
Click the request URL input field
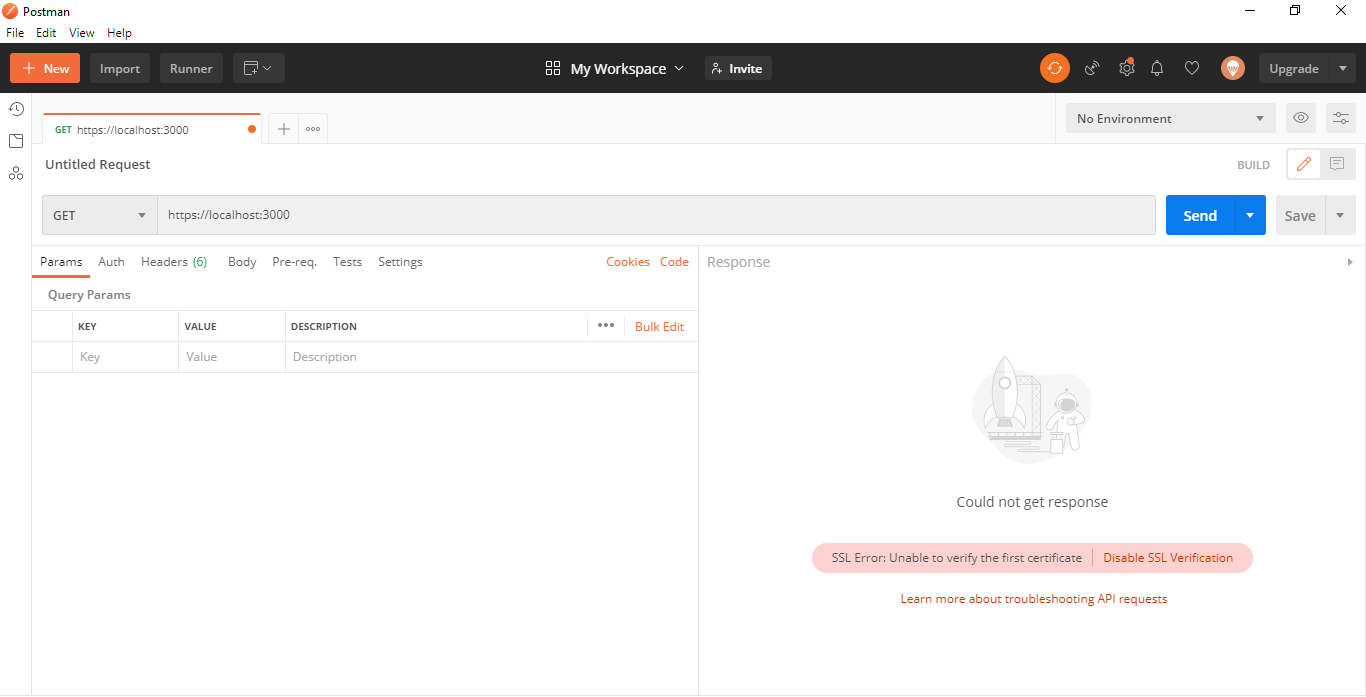pos(656,215)
